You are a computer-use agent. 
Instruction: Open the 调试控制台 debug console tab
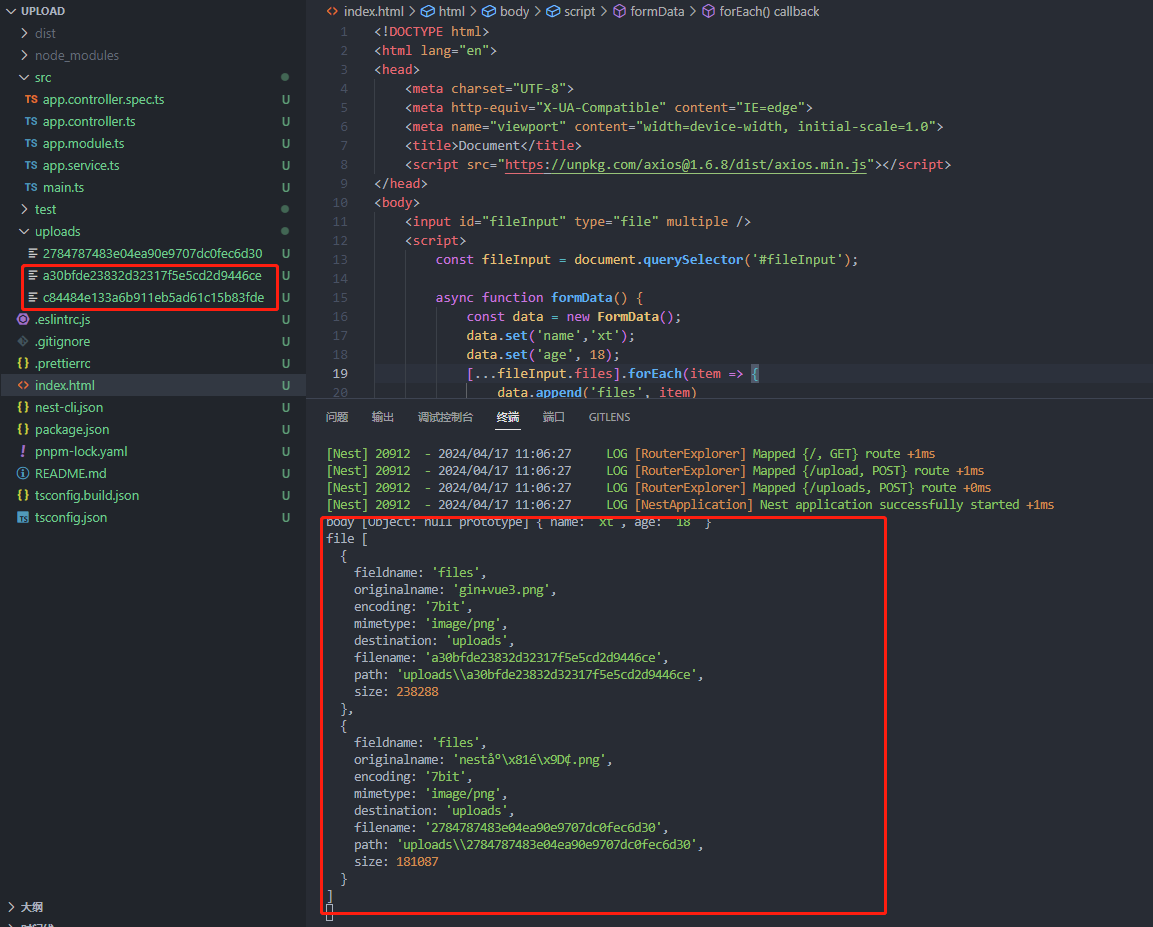point(446,417)
